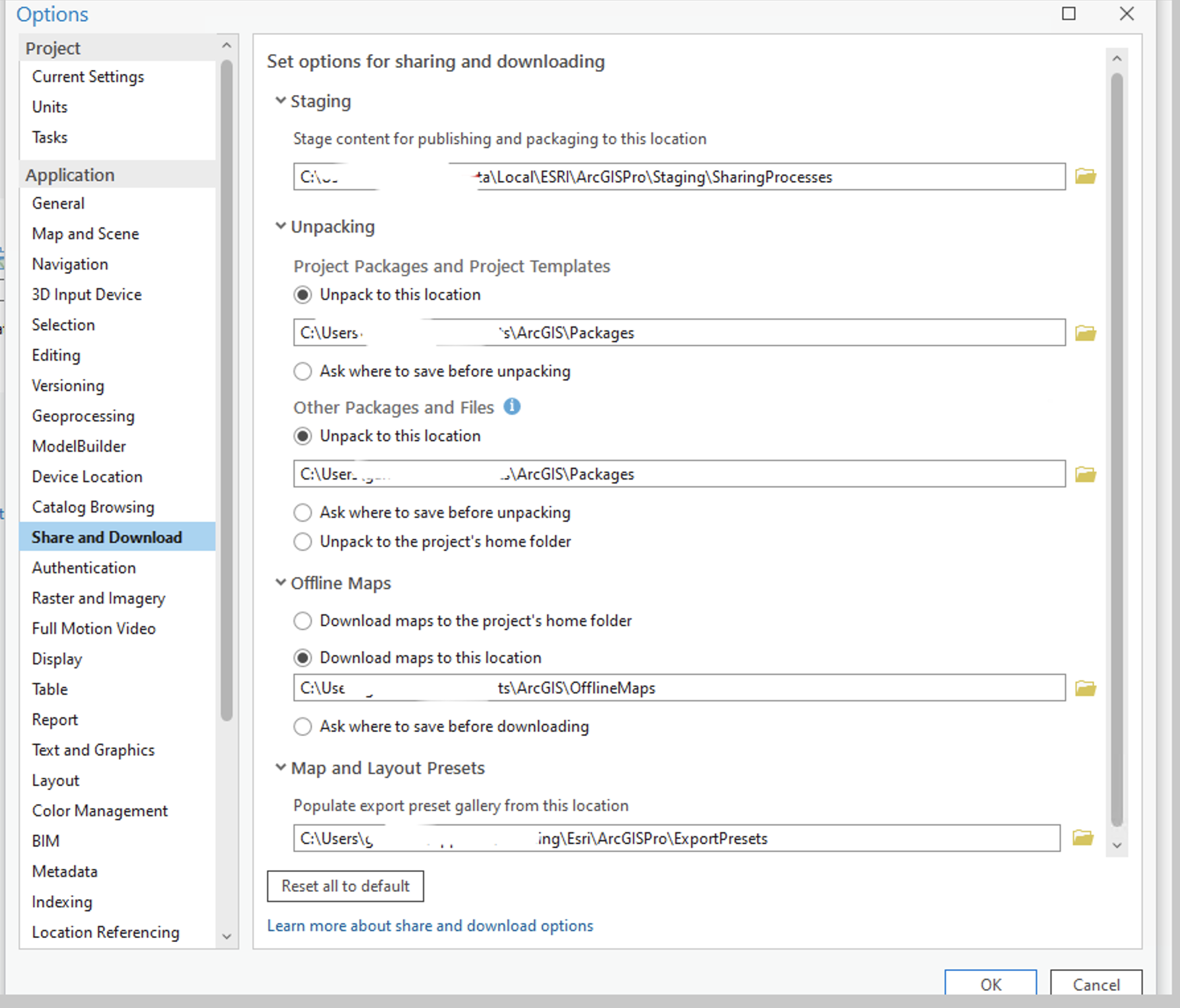Open folder browser for Offline Maps location
1180x1008 pixels.
pos(1085,688)
